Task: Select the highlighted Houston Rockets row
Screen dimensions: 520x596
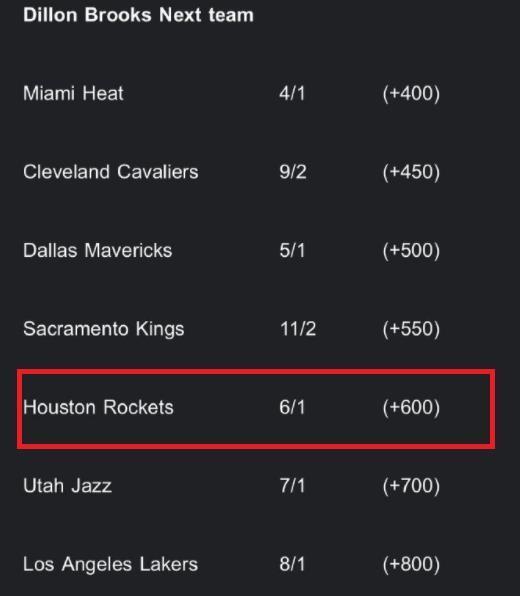Action: (x=256, y=409)
